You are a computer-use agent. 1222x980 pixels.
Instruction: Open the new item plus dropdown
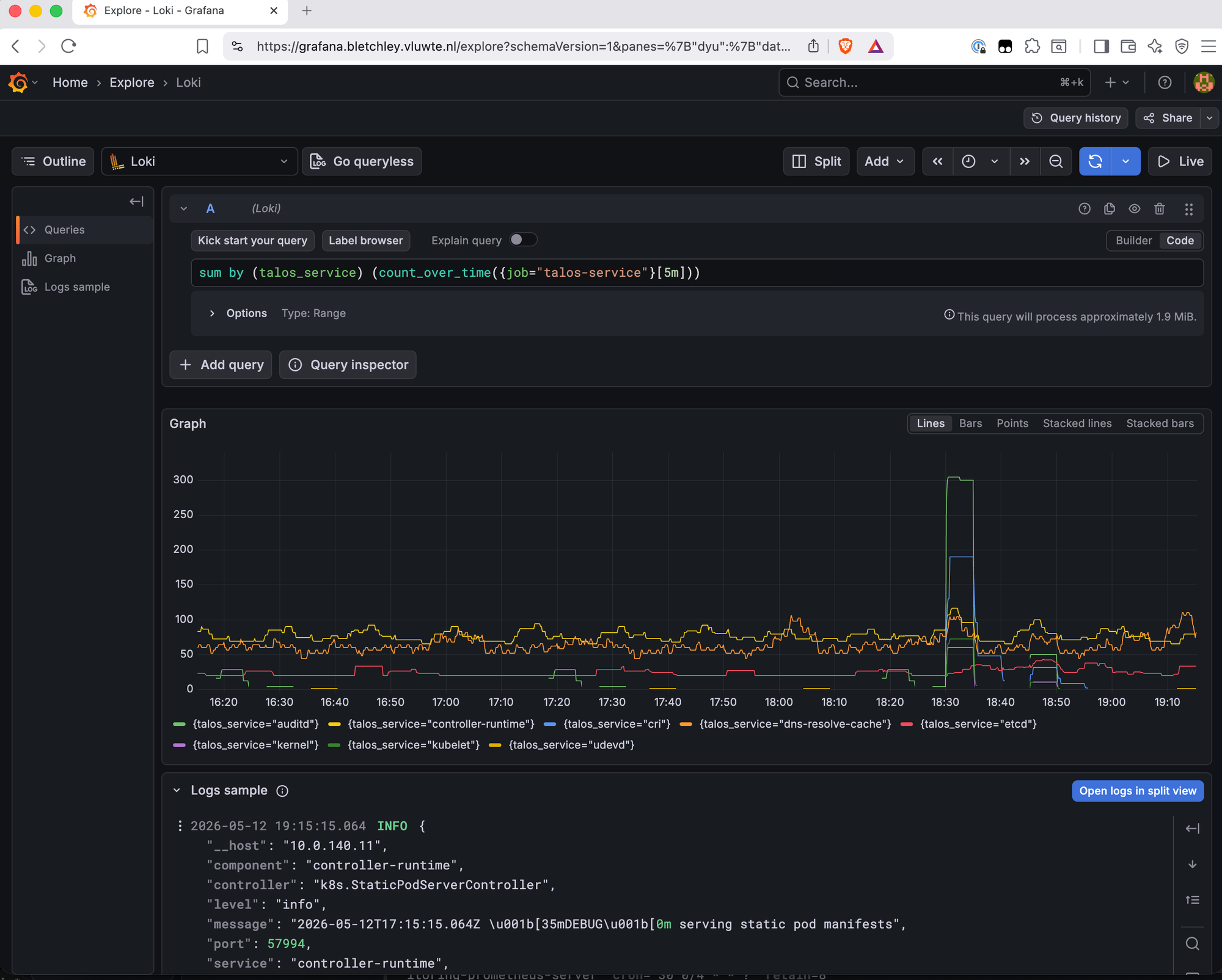1117,82
